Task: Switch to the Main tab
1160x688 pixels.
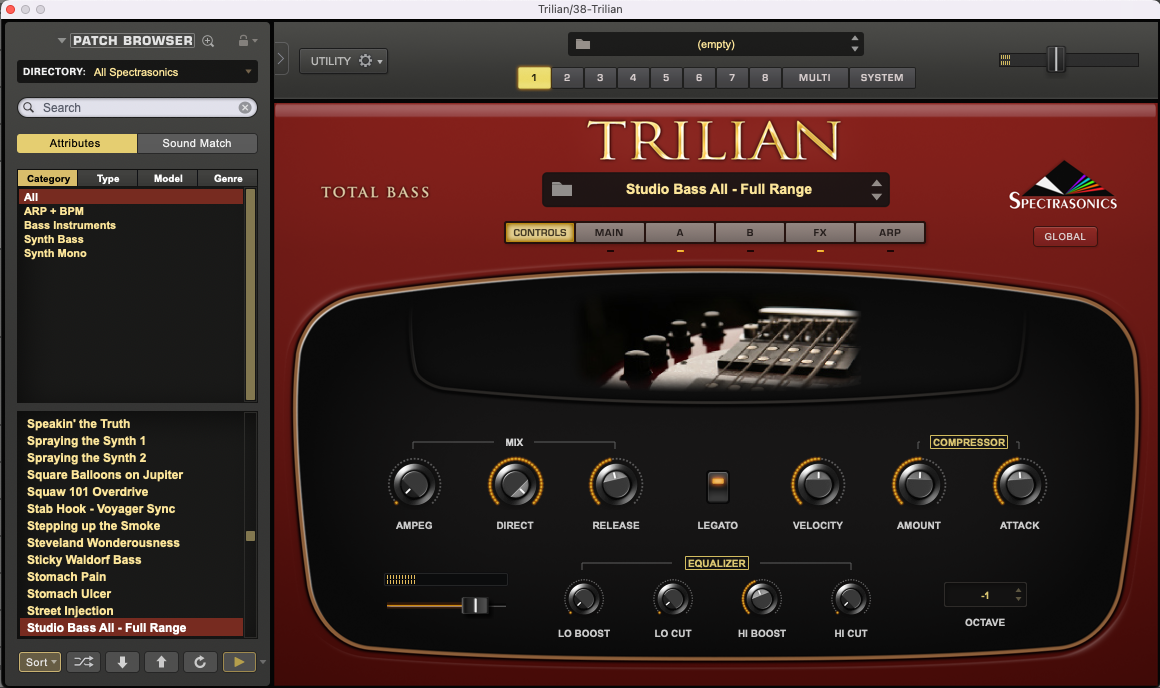Action: tap(609, 232)
